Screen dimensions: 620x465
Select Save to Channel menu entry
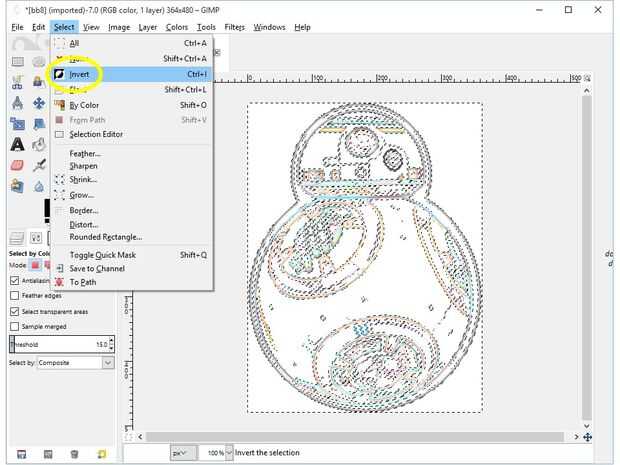click(132, 268)
